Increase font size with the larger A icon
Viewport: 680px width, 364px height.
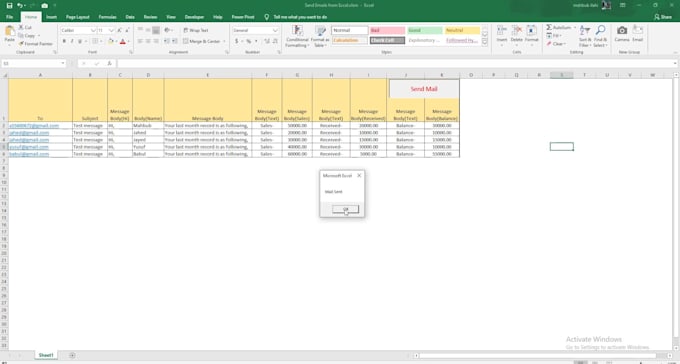click(120, 30)
